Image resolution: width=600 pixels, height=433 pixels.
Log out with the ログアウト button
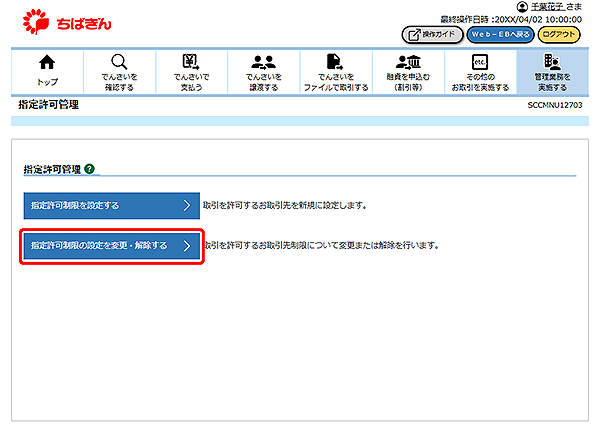[x=559, y=35]
